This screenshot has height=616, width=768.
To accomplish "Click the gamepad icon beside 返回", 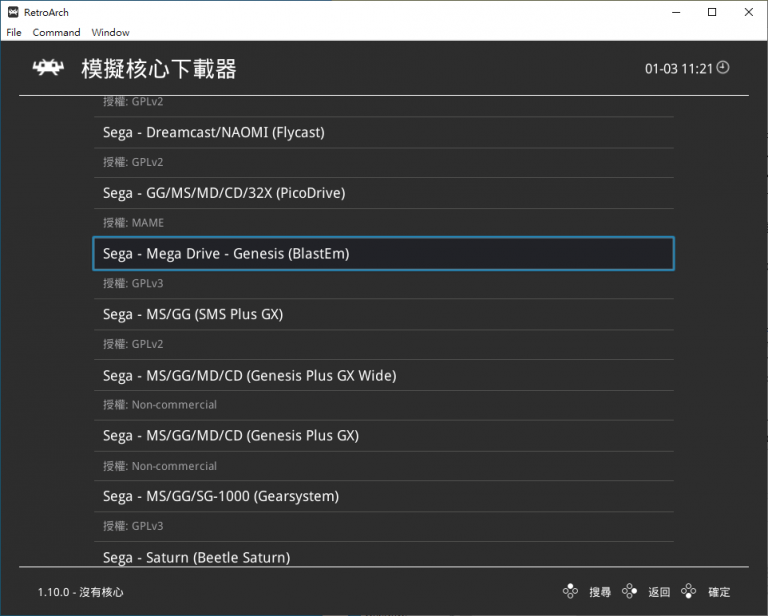I will [629, 591].
